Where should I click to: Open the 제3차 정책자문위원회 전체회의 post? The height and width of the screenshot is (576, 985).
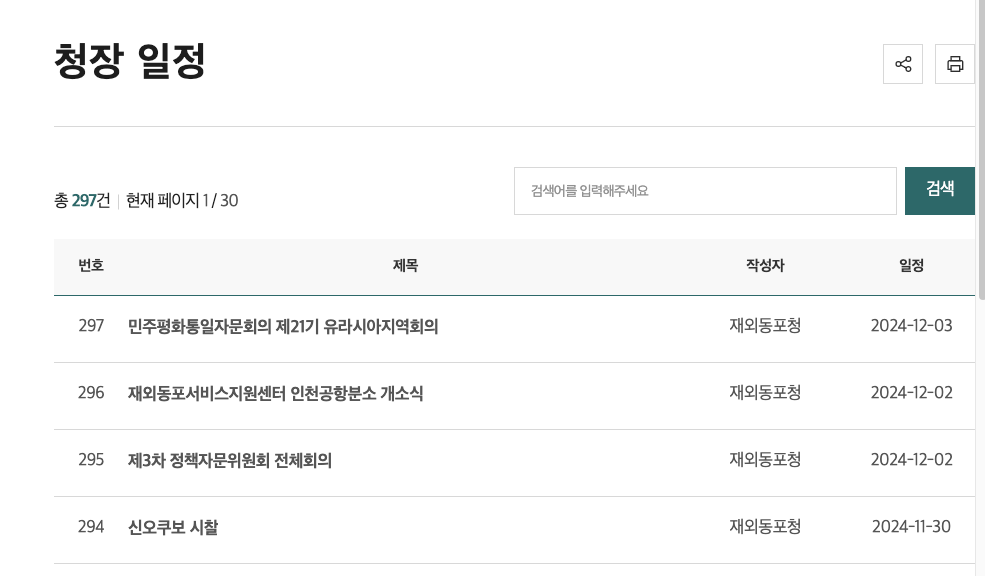coord(229,460)
